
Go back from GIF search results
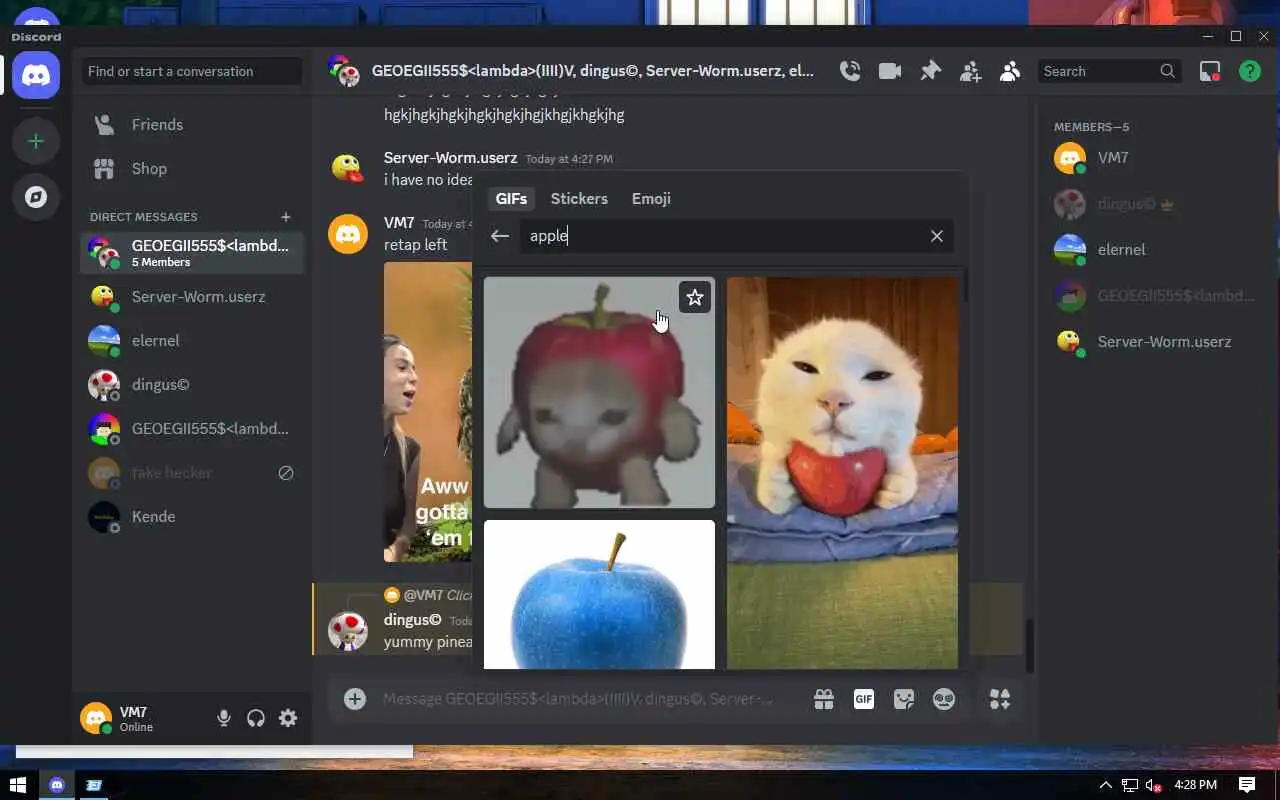500,236
